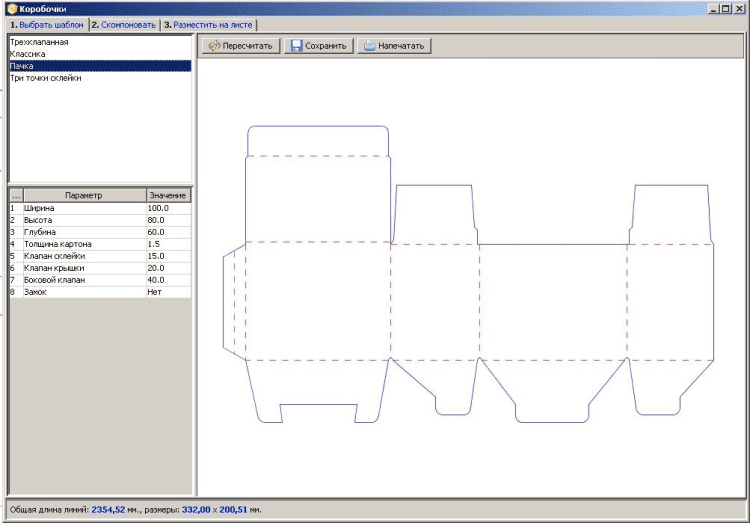The height and width of the screenshot is (523, 750).
Task: Select the Толщина картона parameter cell
Action: 84,244
